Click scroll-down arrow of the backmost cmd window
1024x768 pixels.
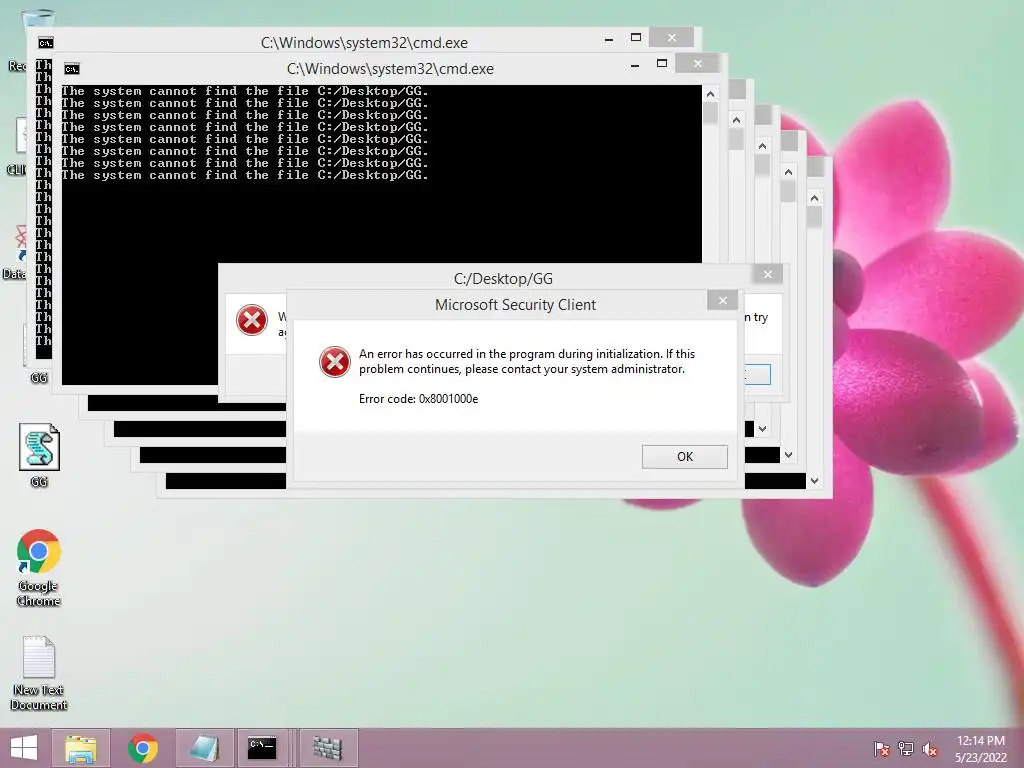point(814,481)
